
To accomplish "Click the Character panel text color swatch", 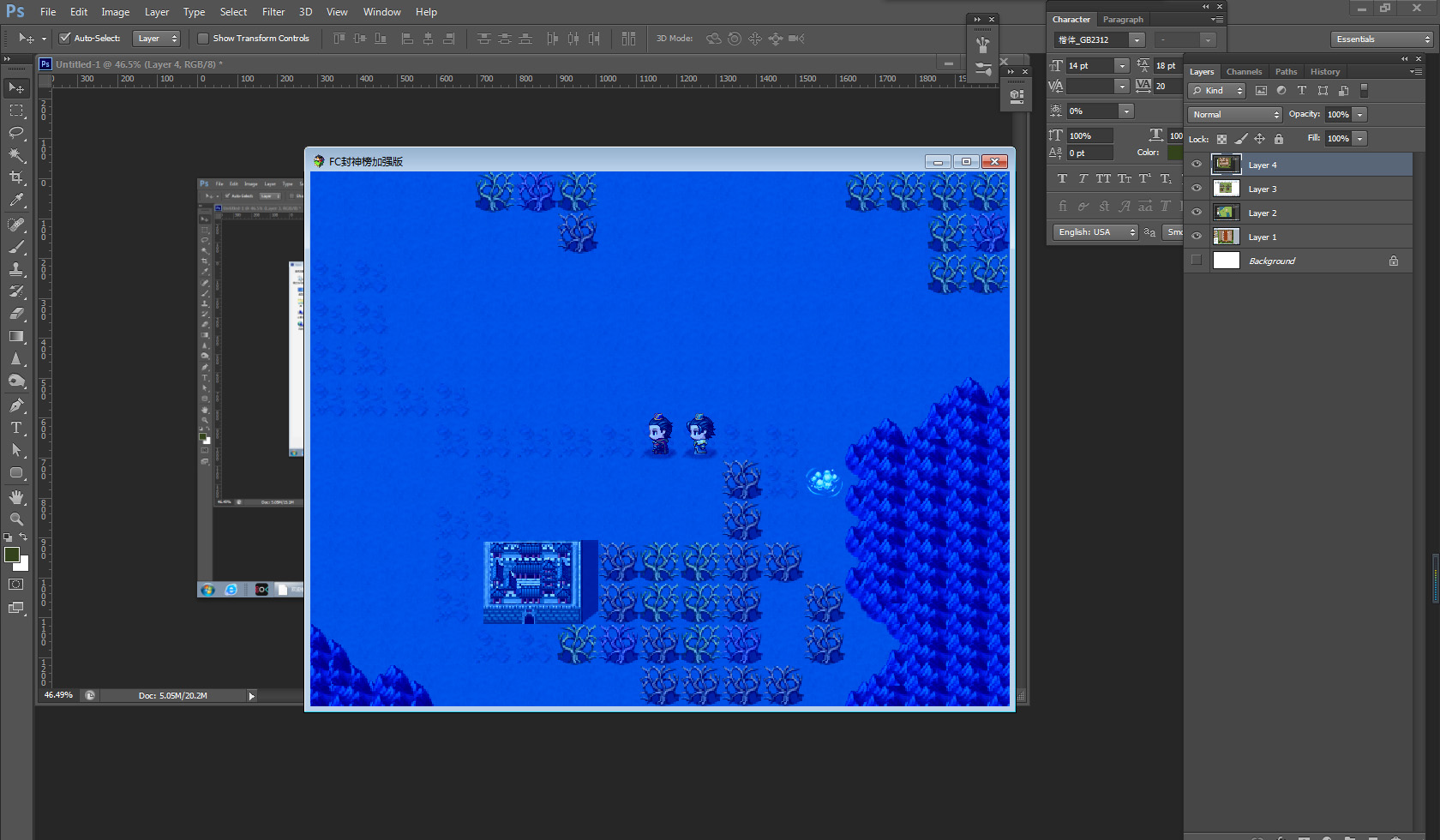I will pyautogui.click(x=1174, y=153).
